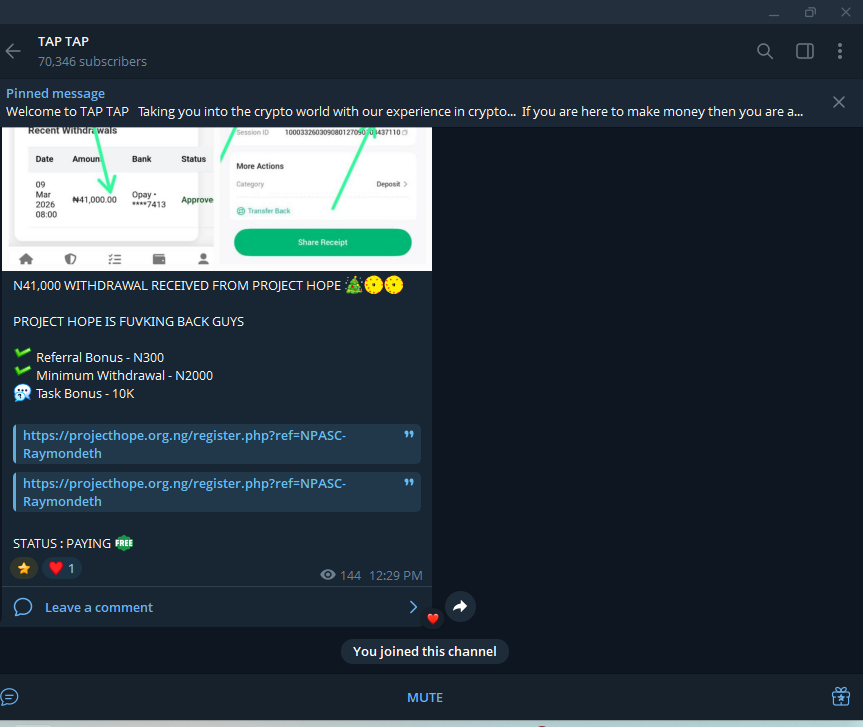Open the three-dot channel options menu

[x=840, y=51]
